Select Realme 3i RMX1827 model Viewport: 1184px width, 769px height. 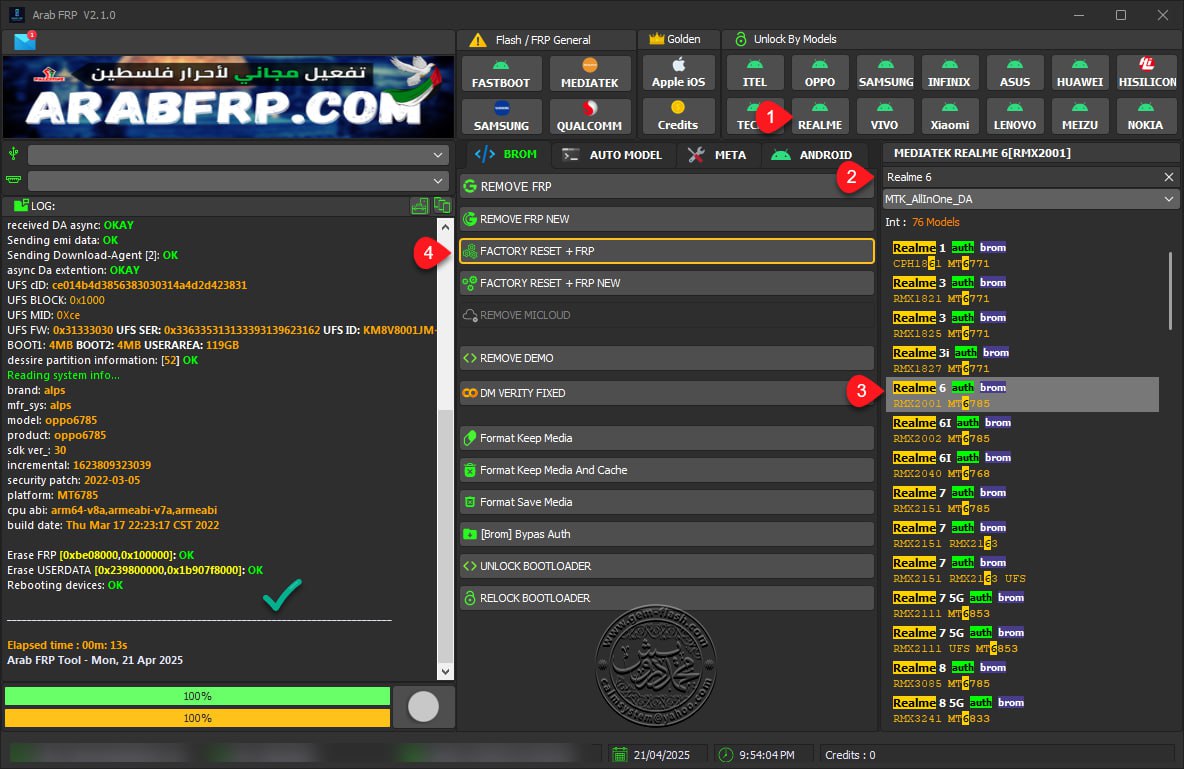[1022, 360]
